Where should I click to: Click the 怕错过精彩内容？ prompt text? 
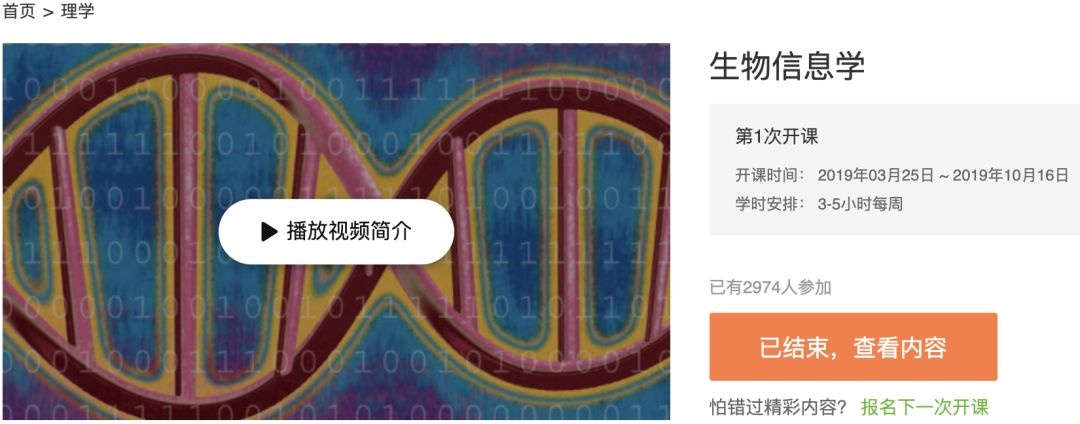click(x=778, y=407)
